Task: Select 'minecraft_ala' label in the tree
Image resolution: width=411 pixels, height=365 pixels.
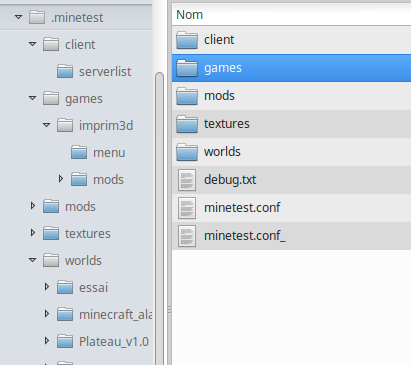Action: pos(115,314)
